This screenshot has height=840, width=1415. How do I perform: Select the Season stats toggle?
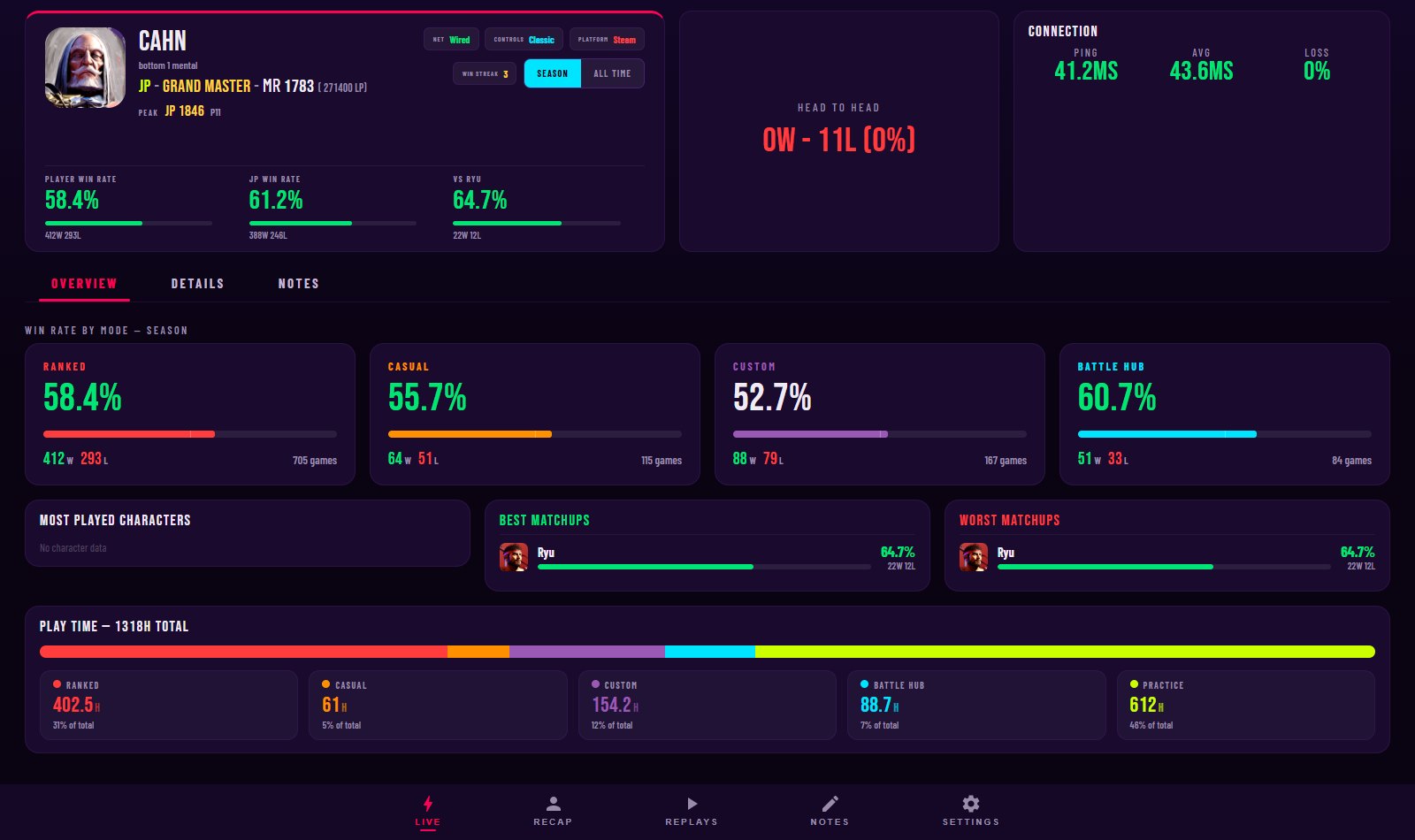pos(553,73)
